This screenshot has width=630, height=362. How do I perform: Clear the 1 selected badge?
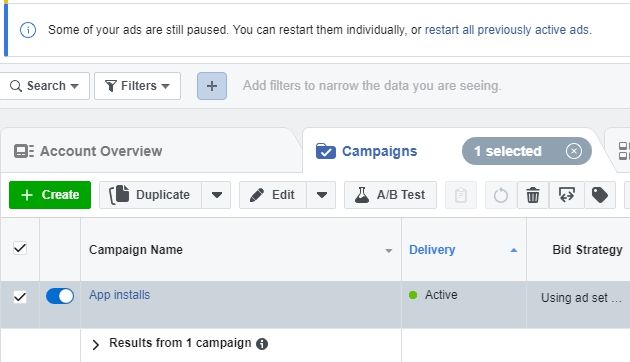573,151
